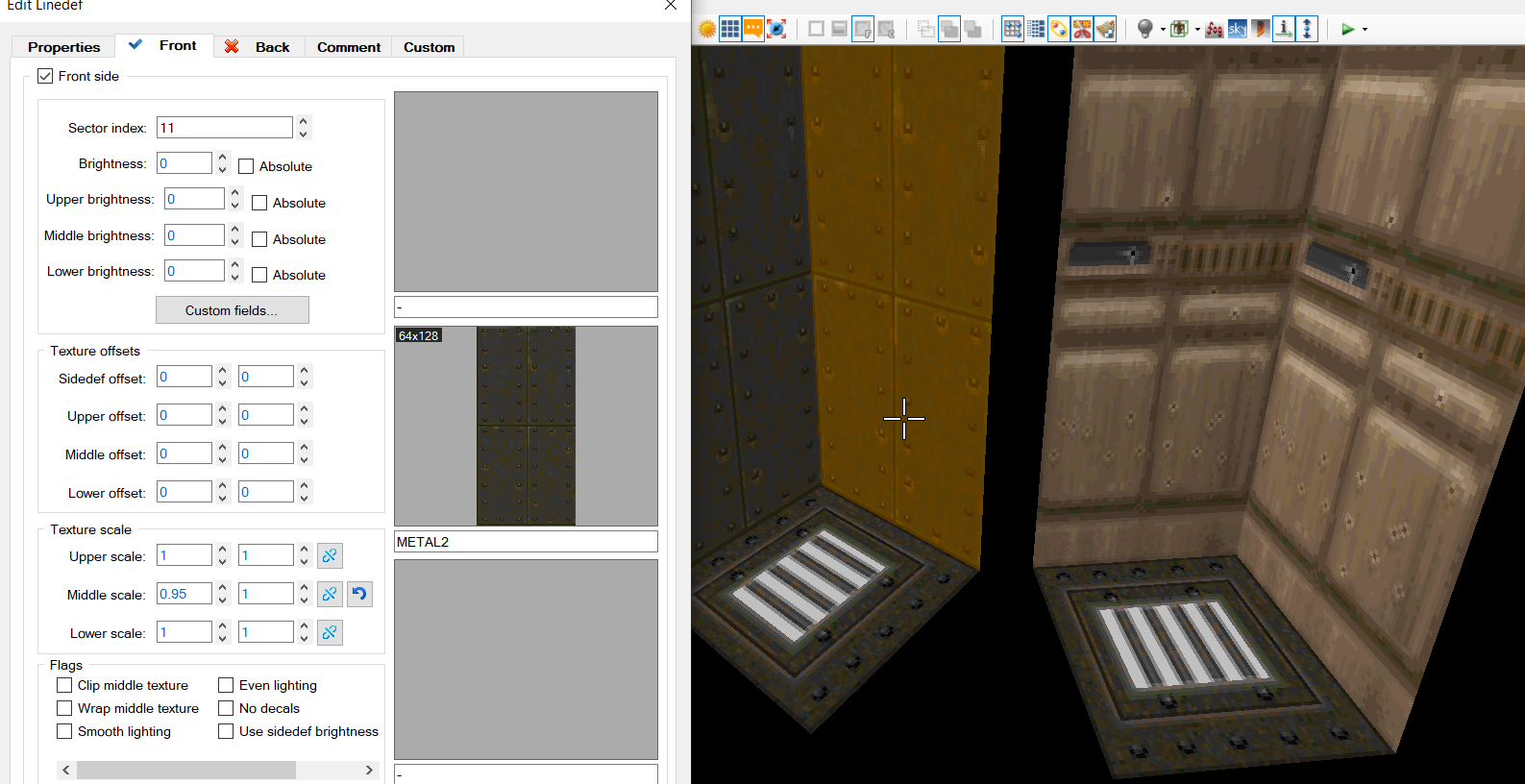Toggle the sky rendering icon

[1238, 29]
